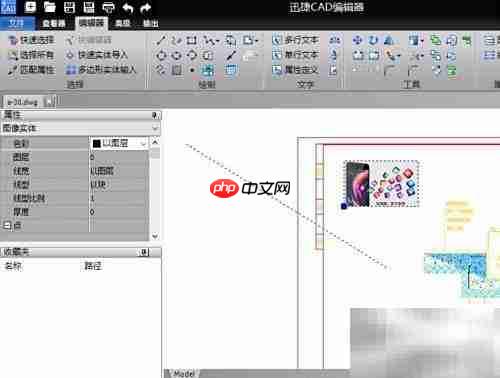Open a drawing with the folder icon
Viewport: 500px width, 378px height.
(x=50, y=7)
